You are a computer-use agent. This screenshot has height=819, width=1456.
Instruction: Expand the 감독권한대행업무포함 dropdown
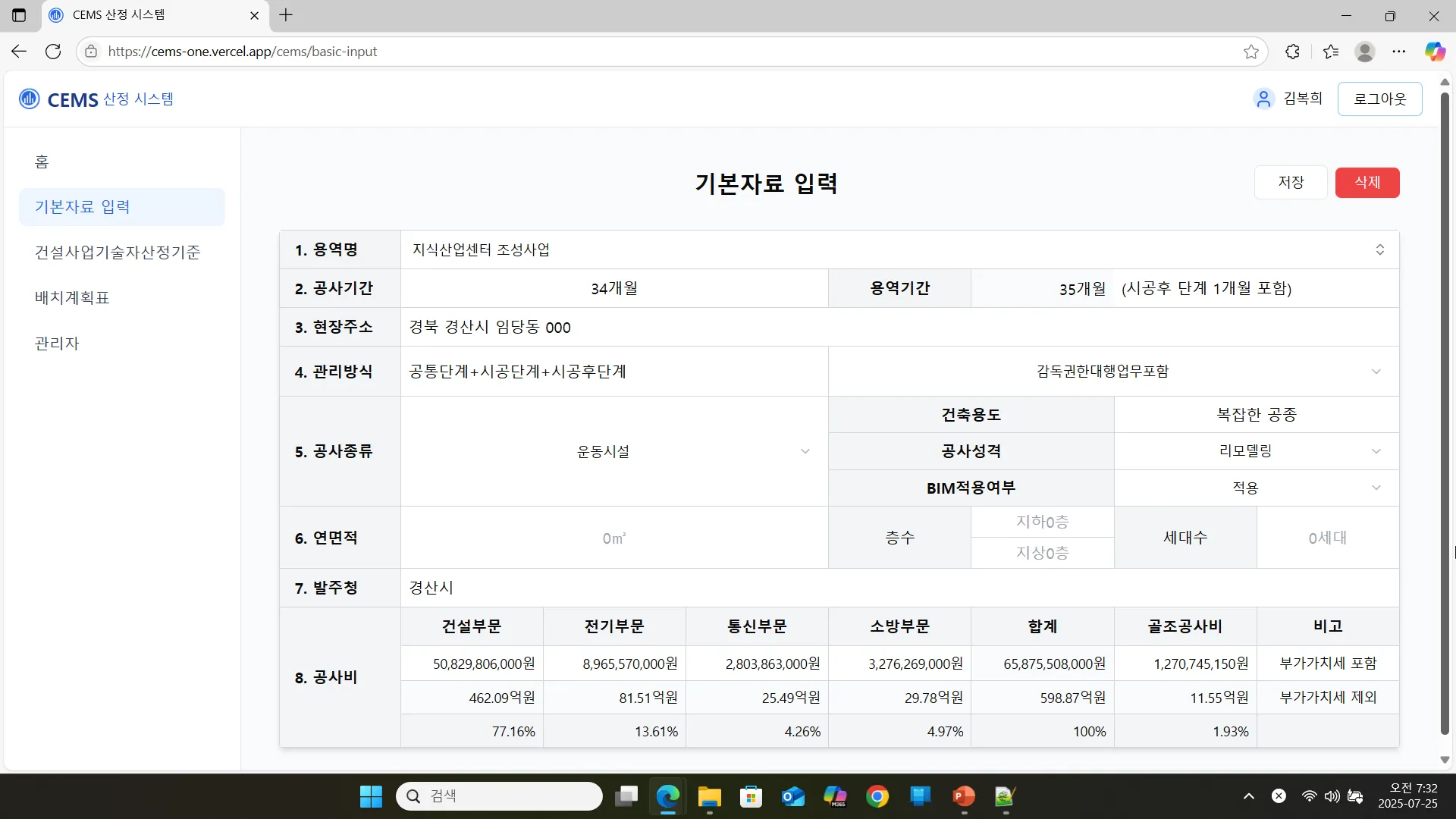coord(1113,372)
